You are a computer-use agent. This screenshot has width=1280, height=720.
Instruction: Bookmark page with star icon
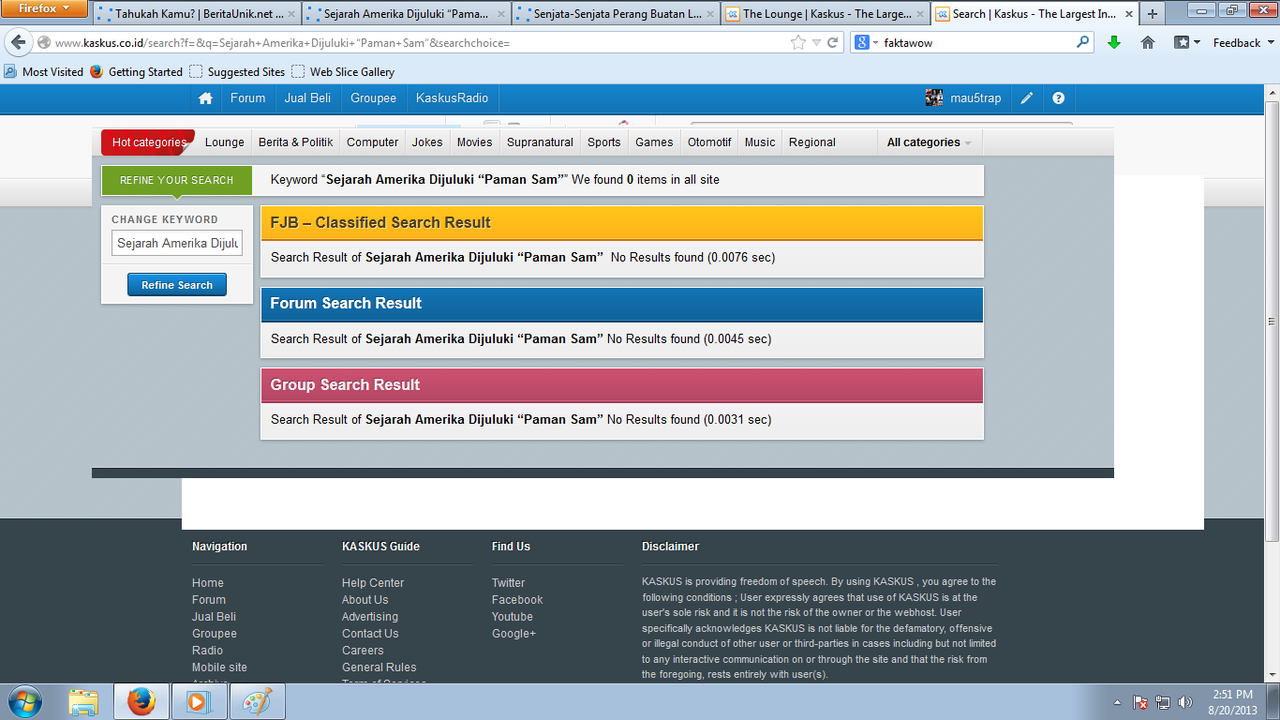point(797,43)
